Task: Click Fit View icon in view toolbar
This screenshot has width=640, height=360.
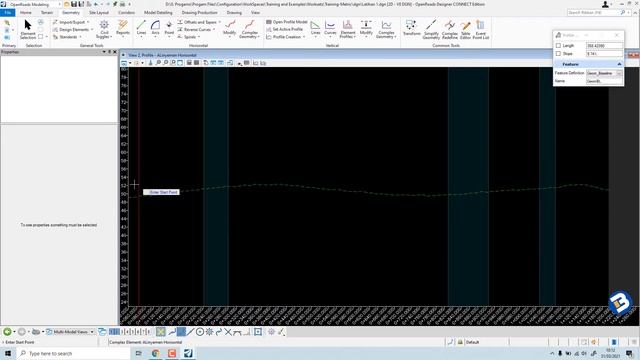Action: (180, 63)
